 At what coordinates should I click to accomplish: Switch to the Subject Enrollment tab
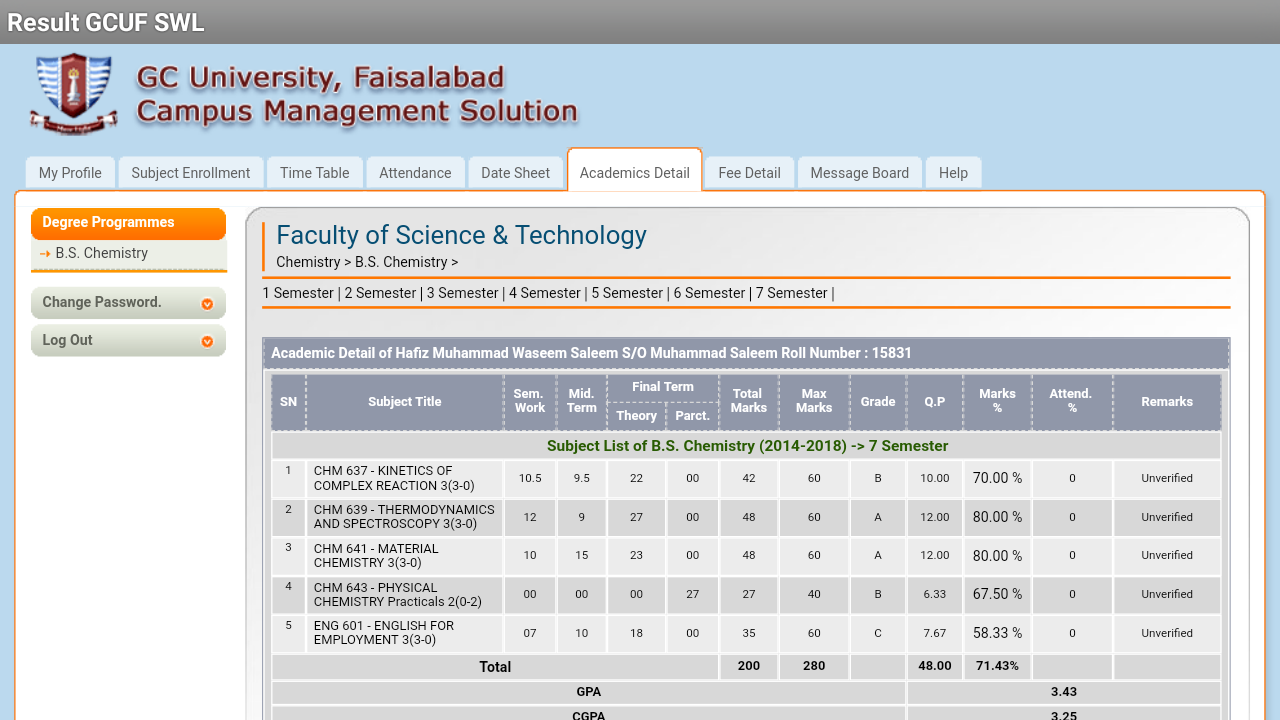[191, 173]
